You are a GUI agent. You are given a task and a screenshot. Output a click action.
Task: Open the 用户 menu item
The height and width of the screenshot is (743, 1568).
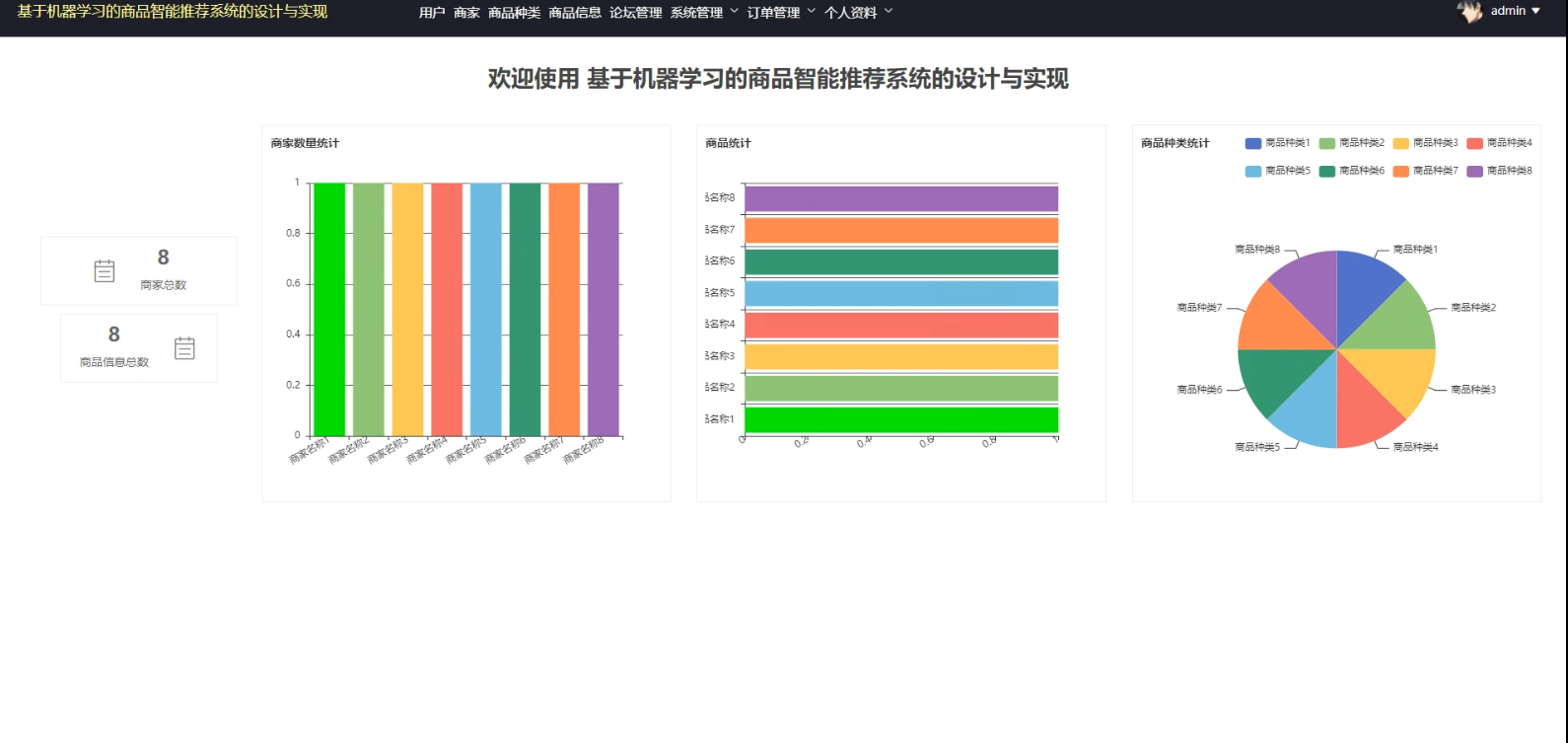click(x=432, y=13)
